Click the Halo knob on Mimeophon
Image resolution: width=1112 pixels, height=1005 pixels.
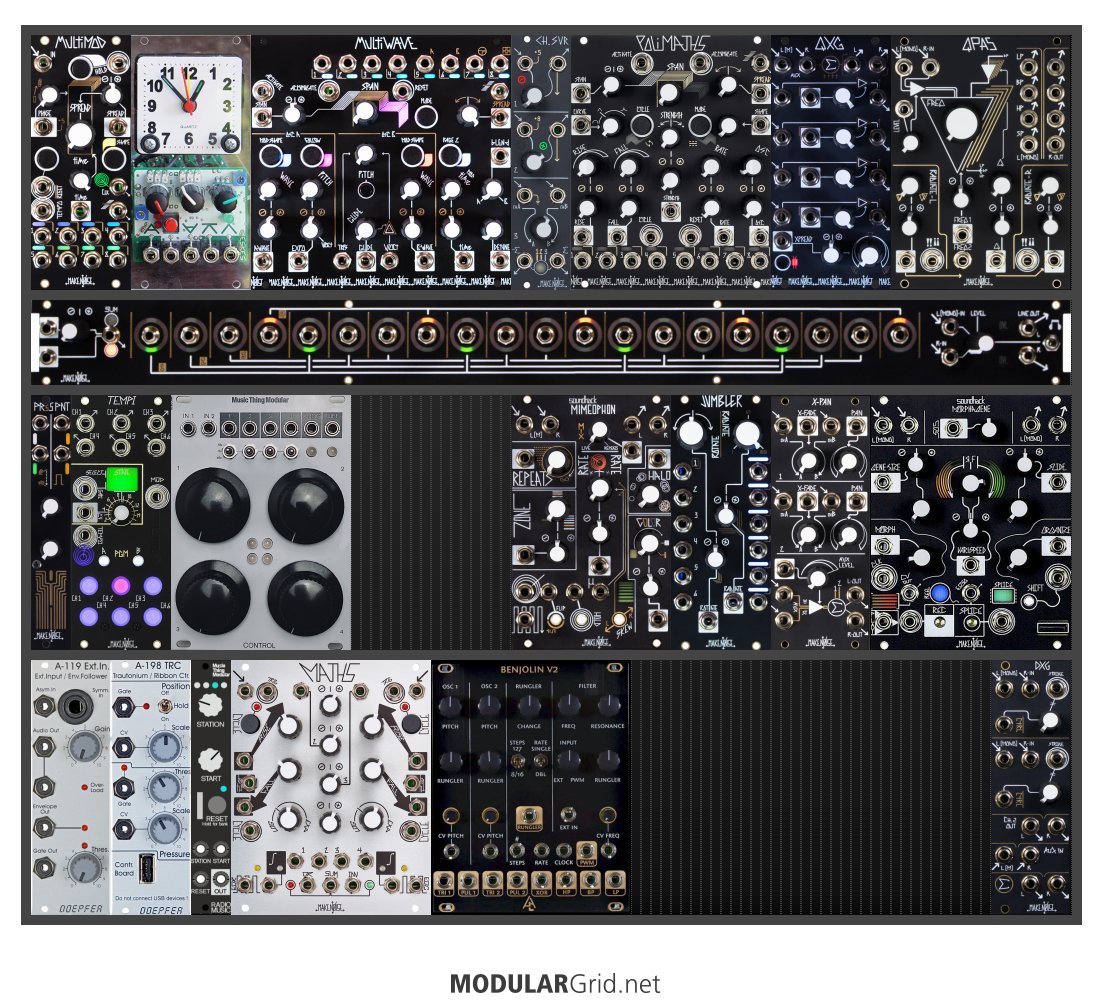[650, 494]
